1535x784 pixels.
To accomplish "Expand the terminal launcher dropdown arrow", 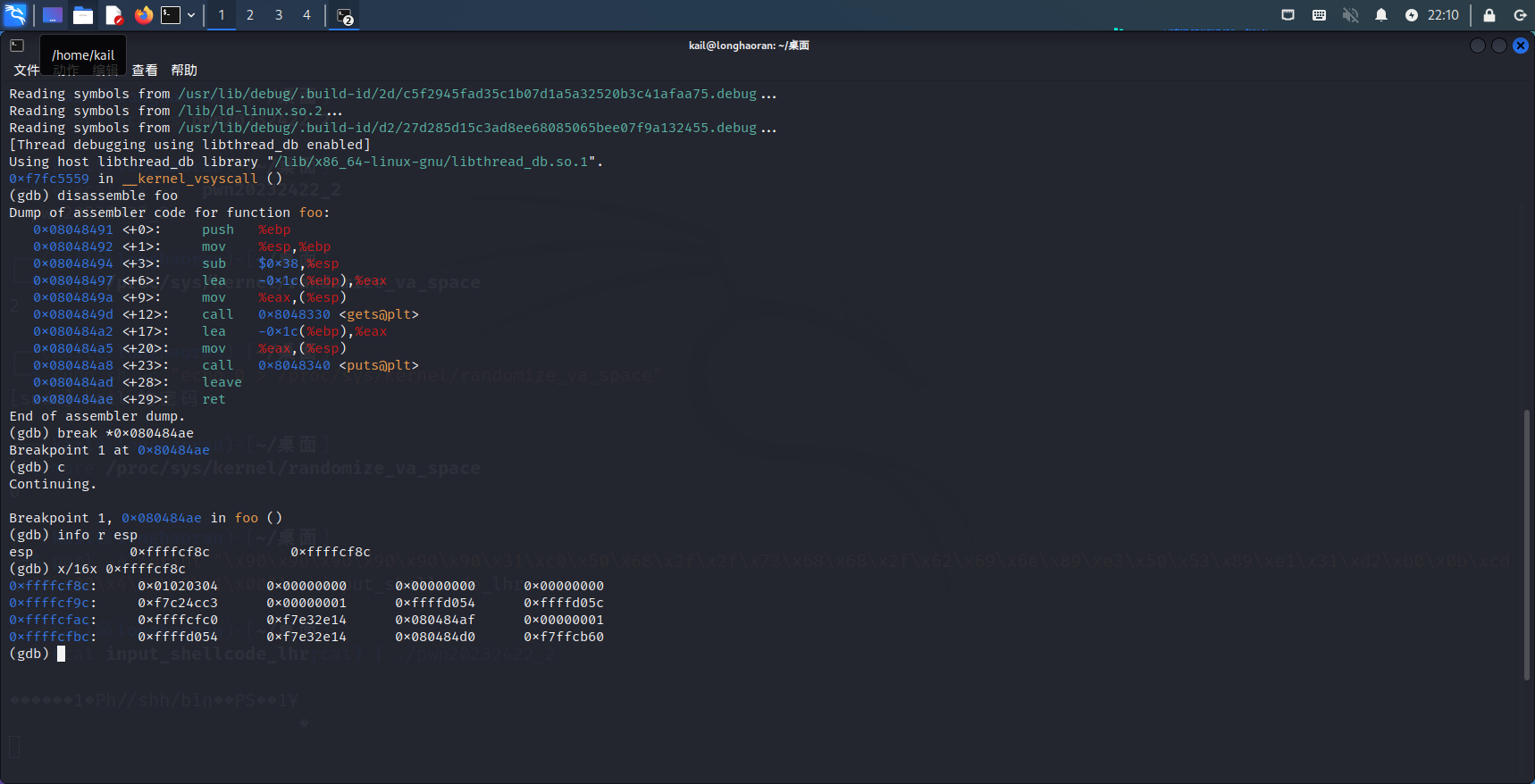I will tap(191, 15).
